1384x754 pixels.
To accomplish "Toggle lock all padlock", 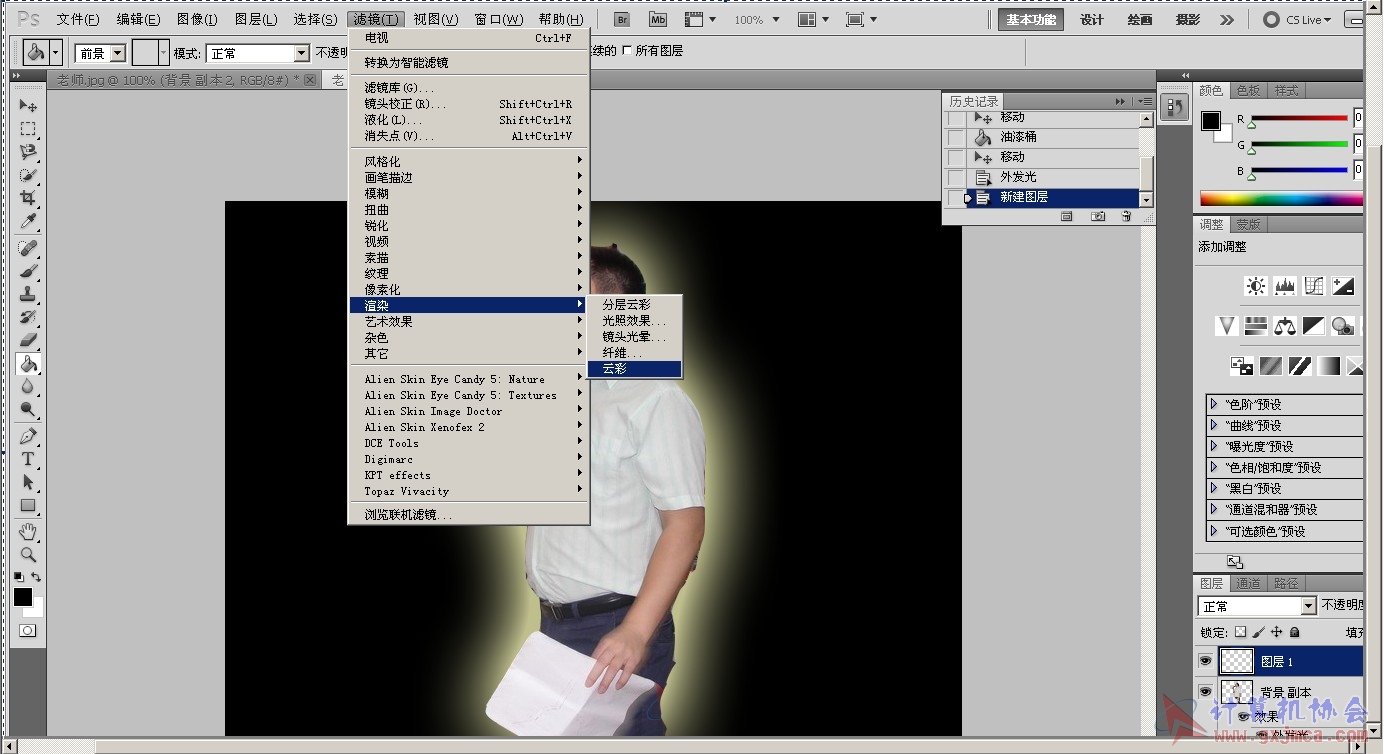I will [1295, 632].
